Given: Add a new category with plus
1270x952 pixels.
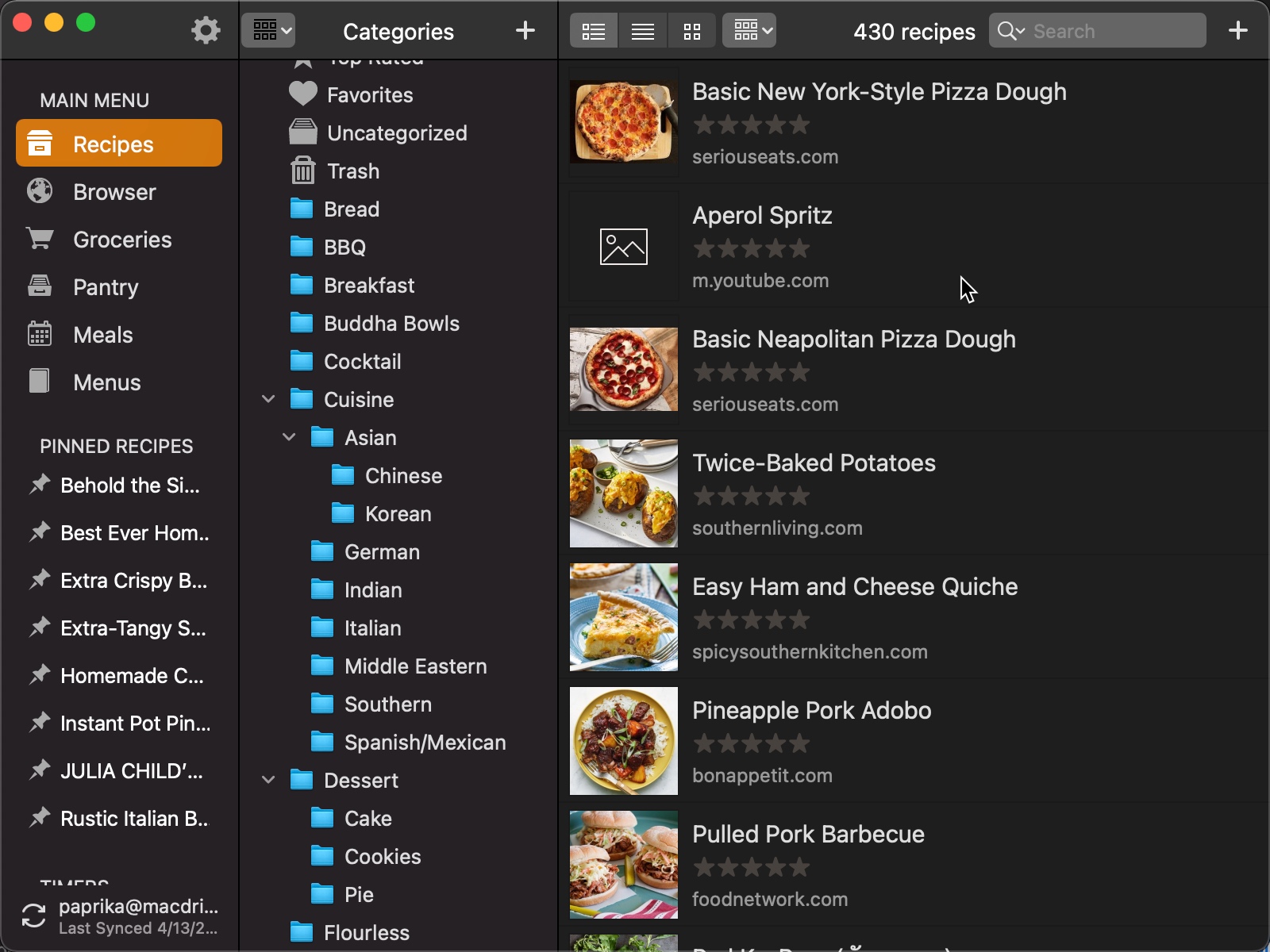Looking at the screenshot, I should pyautogui.click(x=525, y=31).
